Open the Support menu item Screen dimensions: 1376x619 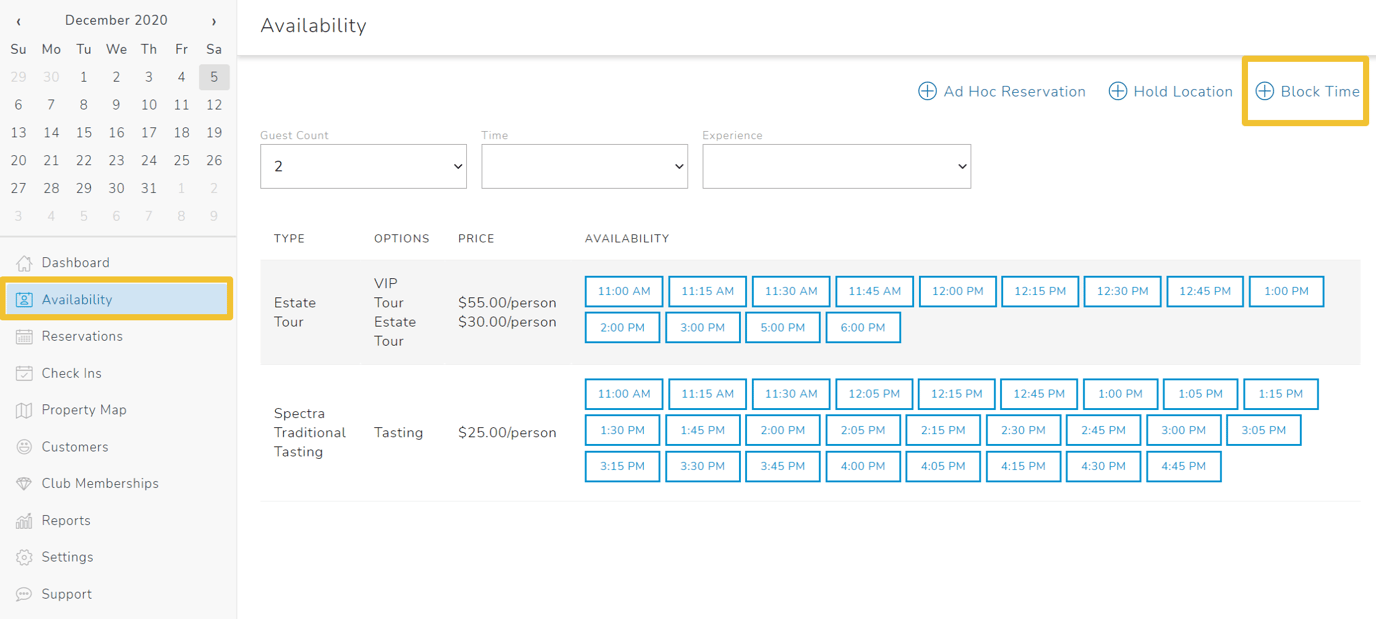tap(66, 594)
